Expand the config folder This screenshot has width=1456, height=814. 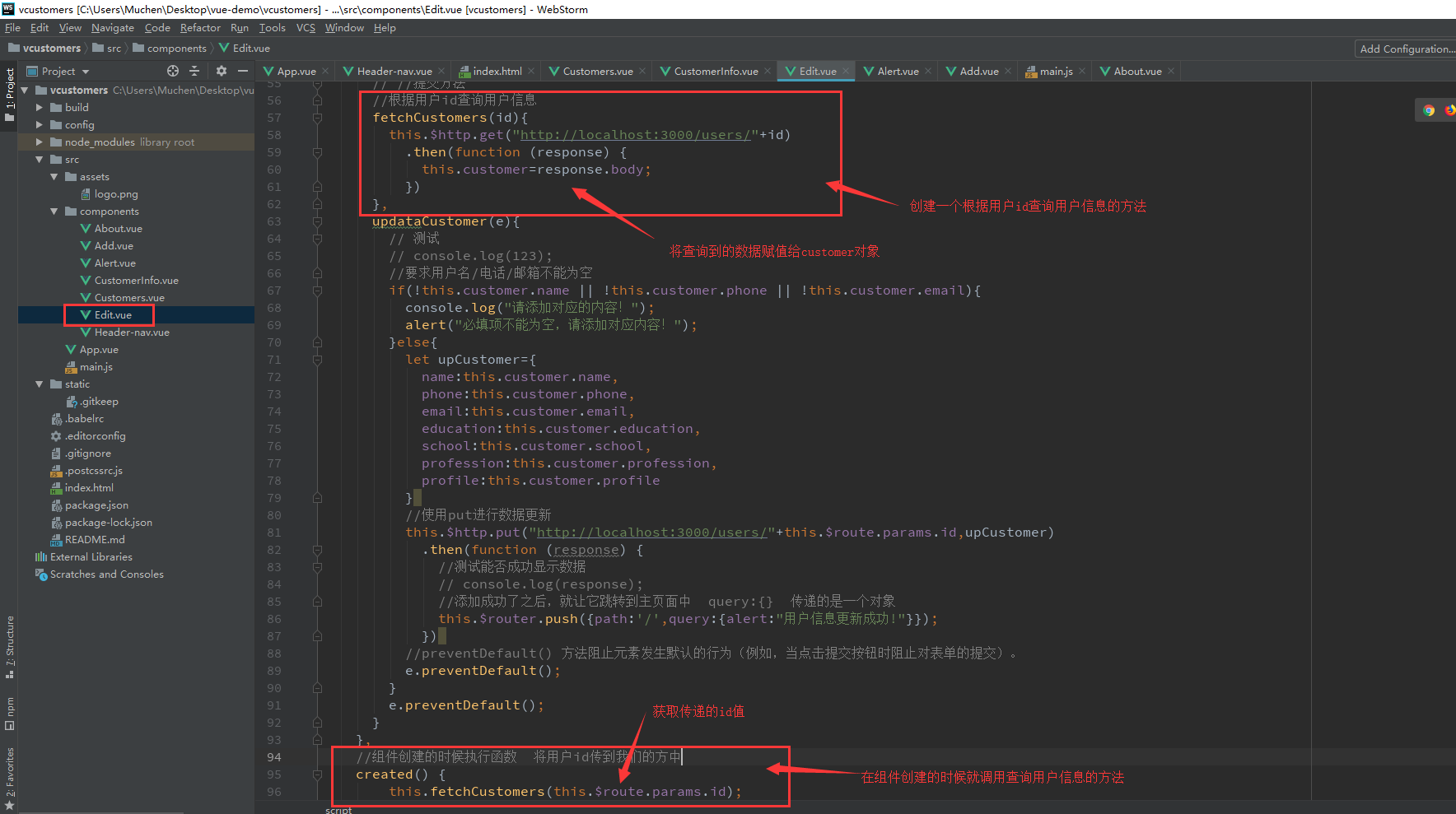40,125
